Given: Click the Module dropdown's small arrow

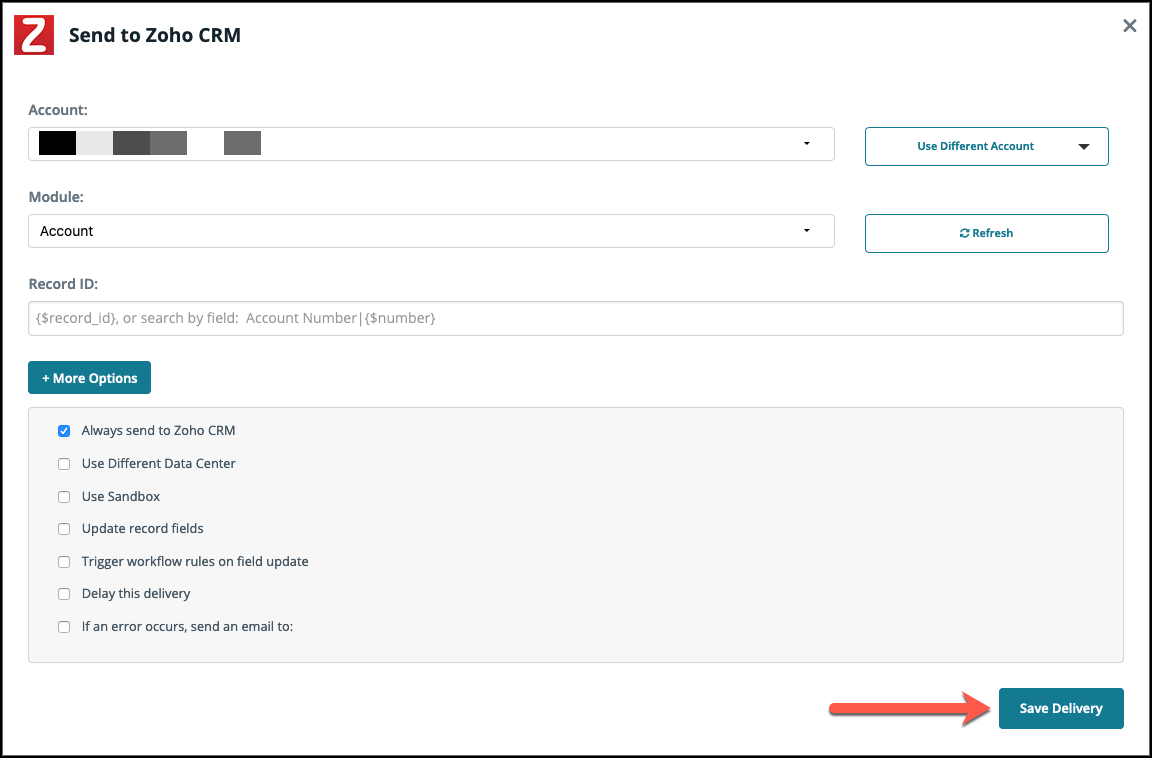Looking at the screenshot, I should [x=806, y=231].
